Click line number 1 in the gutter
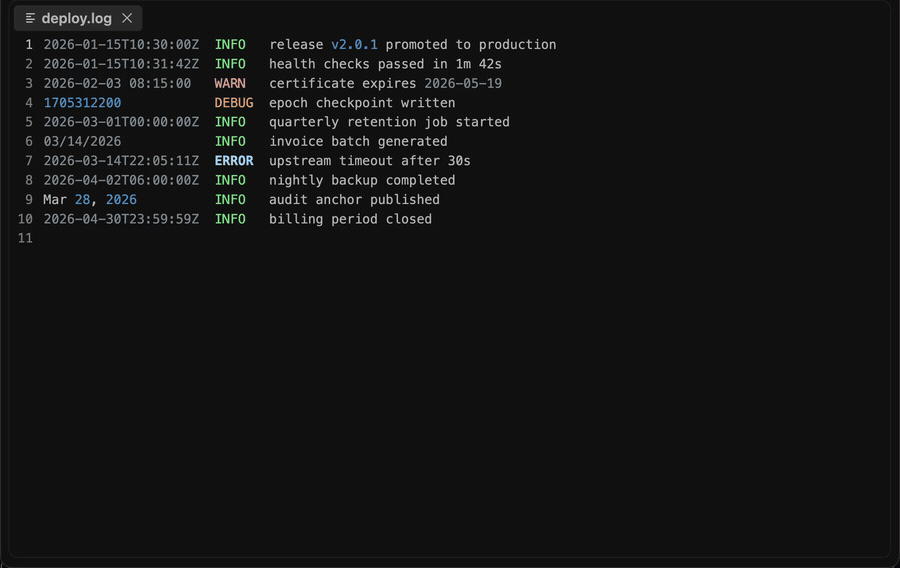Image resolution: width=900 pixels, height=568 pixels. coord(29,45)
